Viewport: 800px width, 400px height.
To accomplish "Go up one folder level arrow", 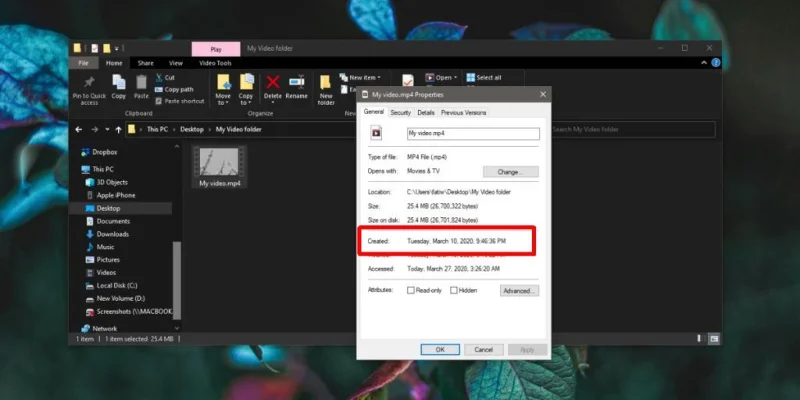I will (x=118, y=130).
